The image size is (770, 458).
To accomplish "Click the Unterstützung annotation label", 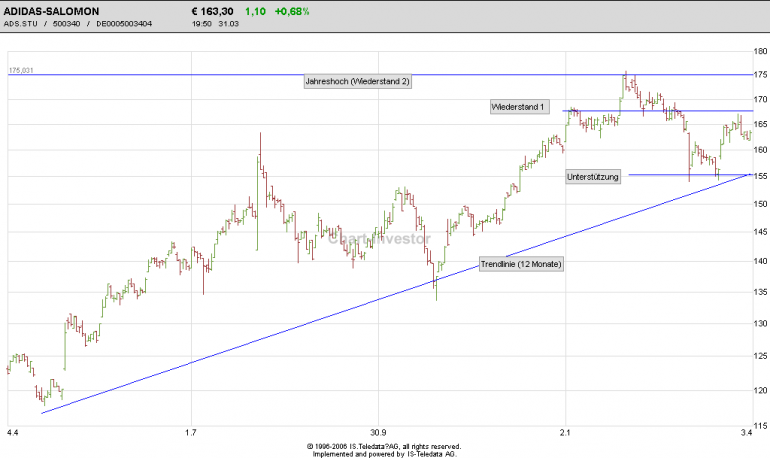I will [x=593, y=177].
